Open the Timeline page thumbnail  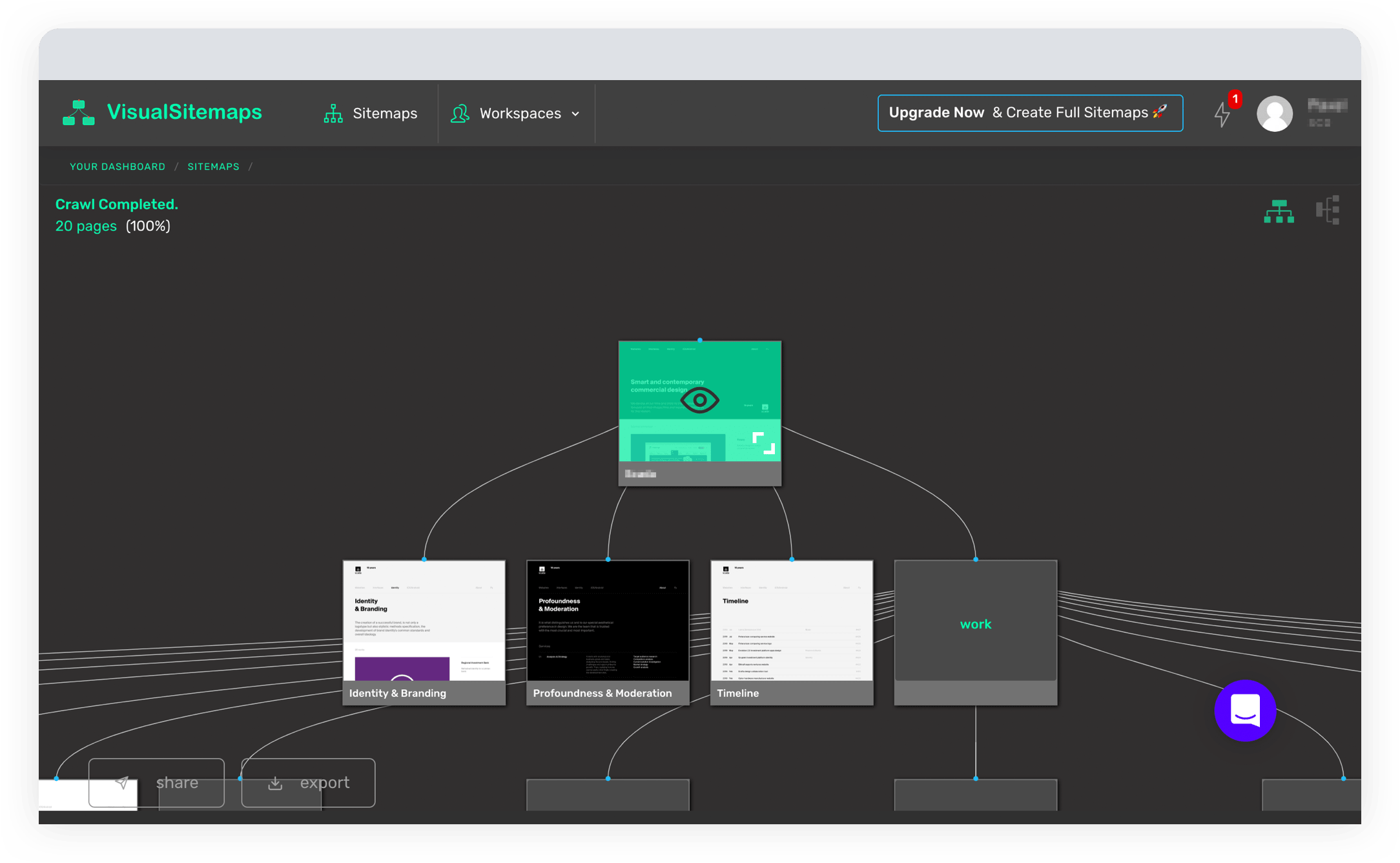[x=792, y=620]
